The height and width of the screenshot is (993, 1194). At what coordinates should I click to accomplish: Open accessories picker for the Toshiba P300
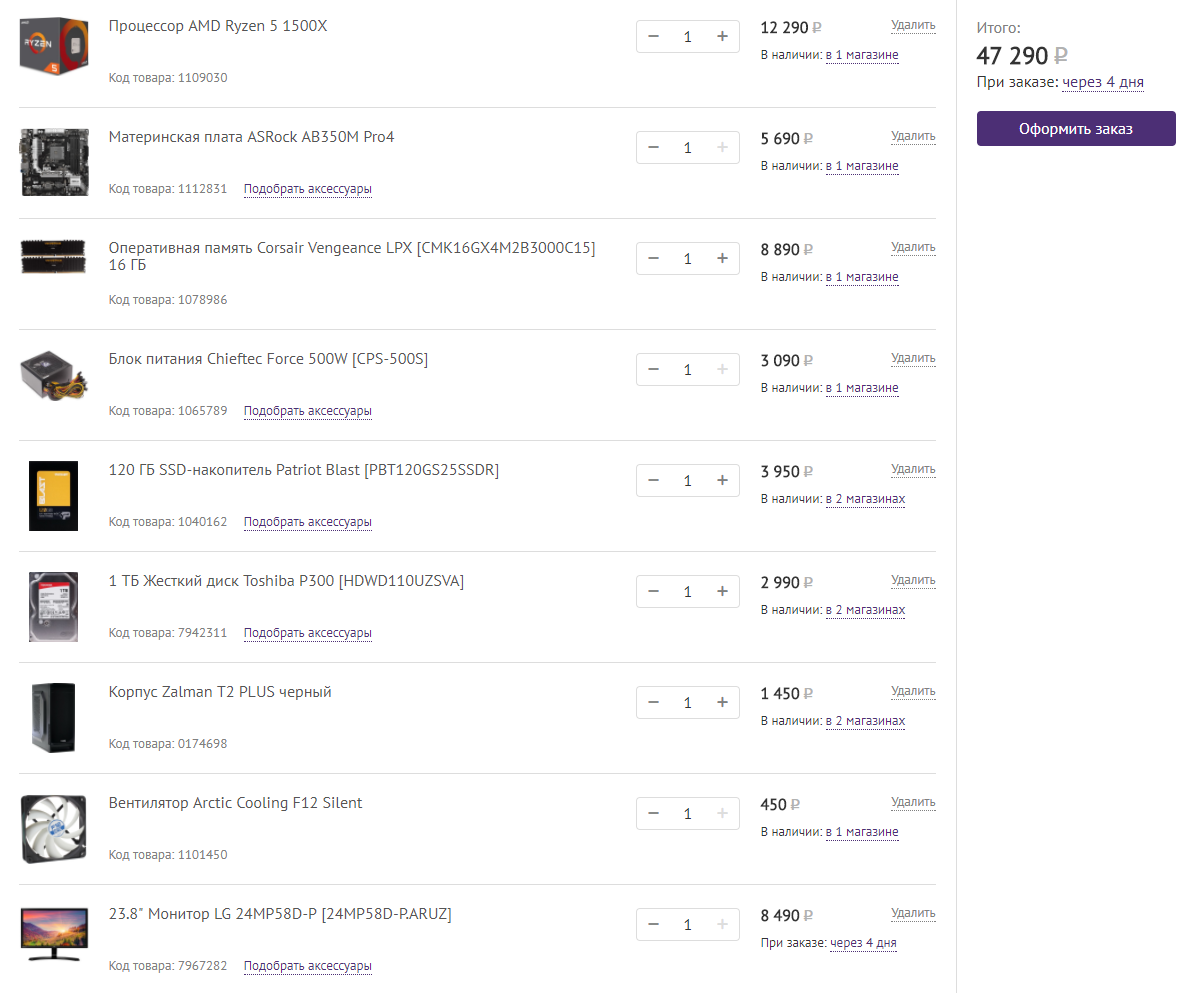(x=308, y=633)
